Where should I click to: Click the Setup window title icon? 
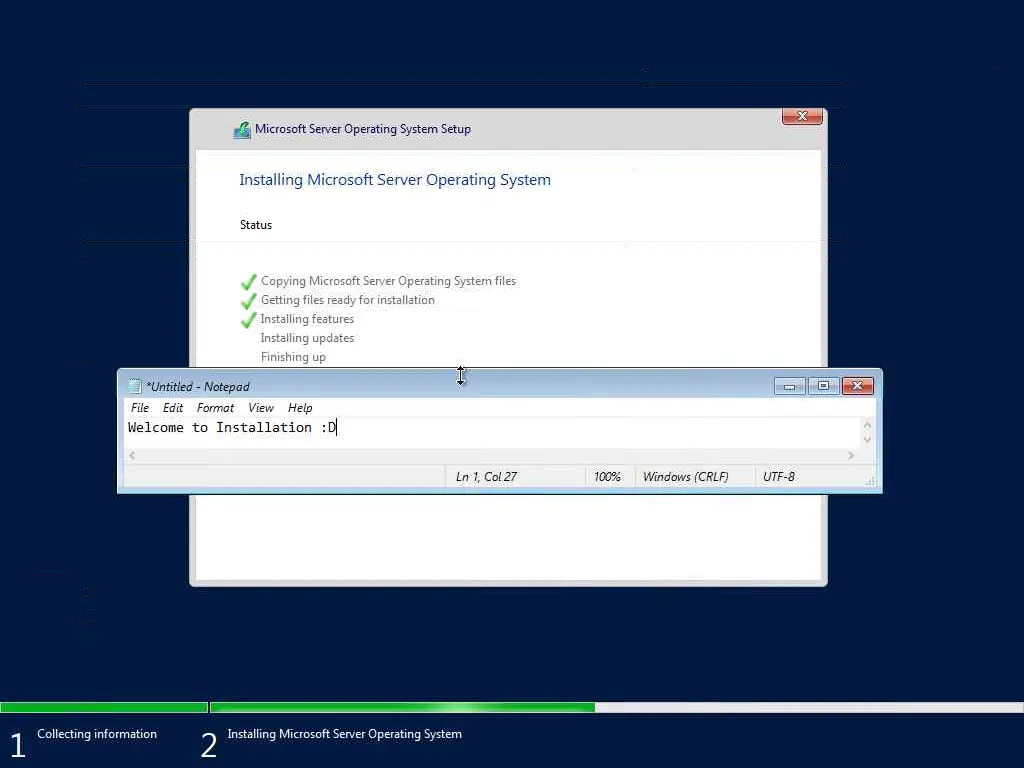pos(242,129)
